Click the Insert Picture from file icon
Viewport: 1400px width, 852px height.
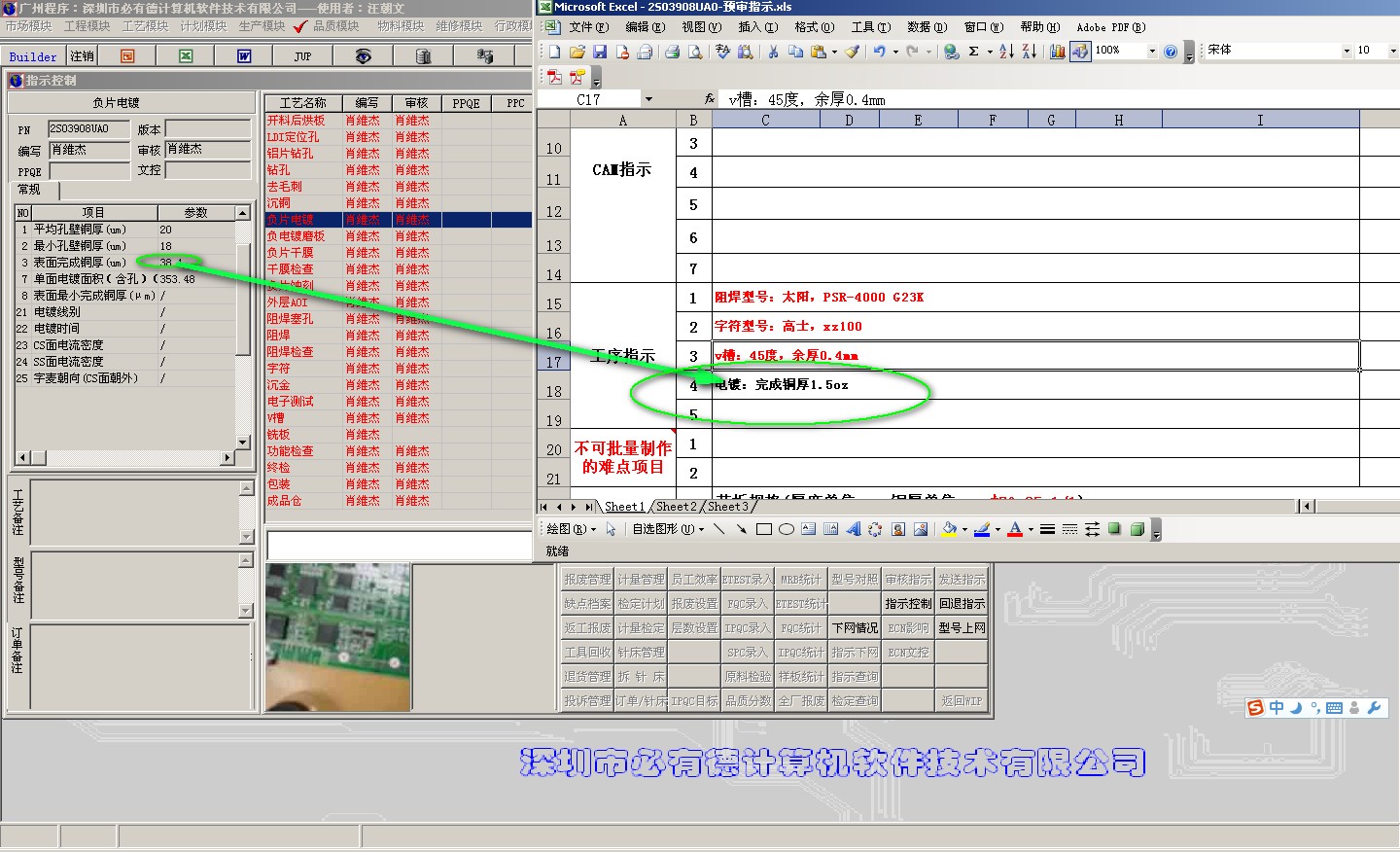tap(920, 529)
